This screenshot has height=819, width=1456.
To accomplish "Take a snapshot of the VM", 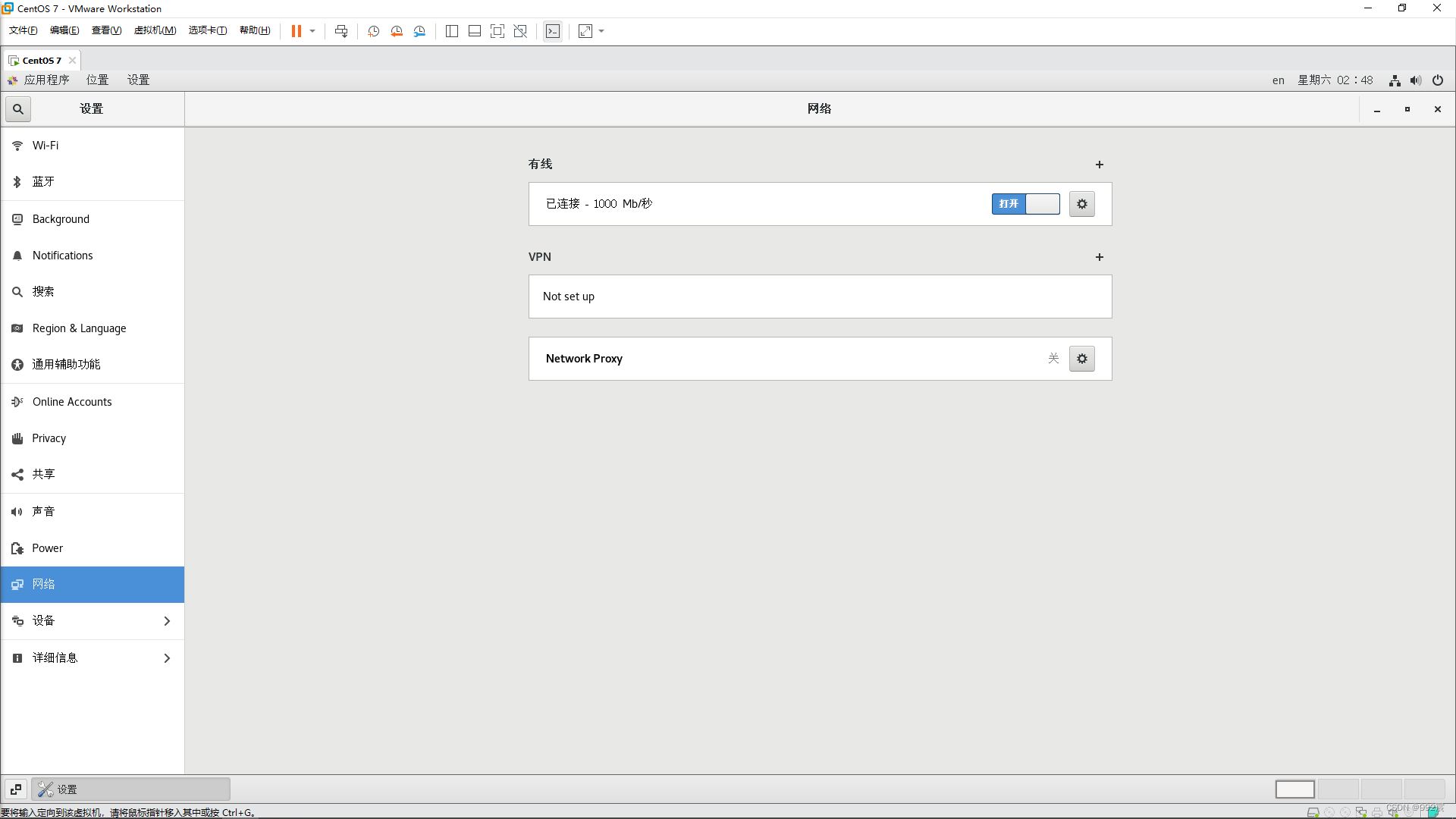I will coord(373,31).
